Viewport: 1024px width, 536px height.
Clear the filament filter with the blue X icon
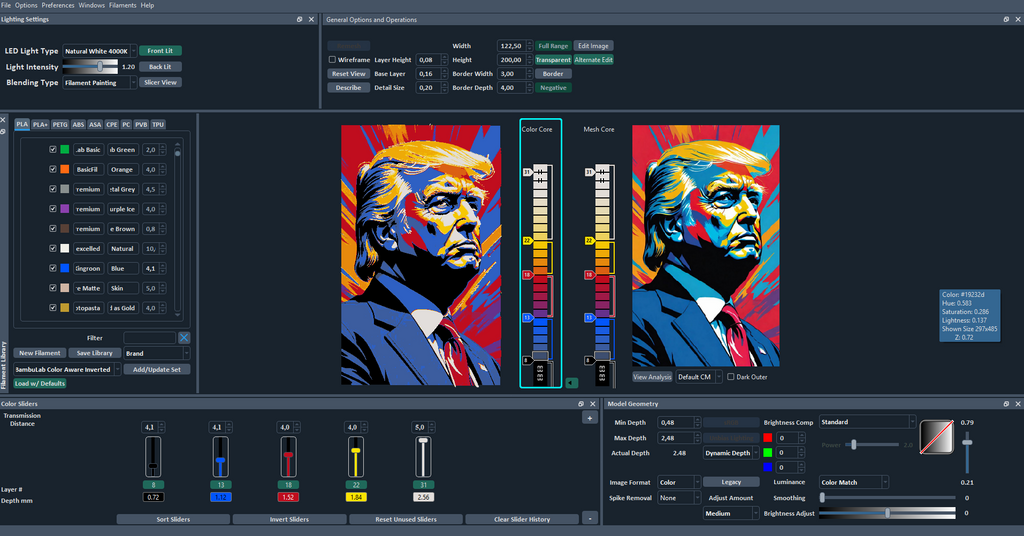184,338
